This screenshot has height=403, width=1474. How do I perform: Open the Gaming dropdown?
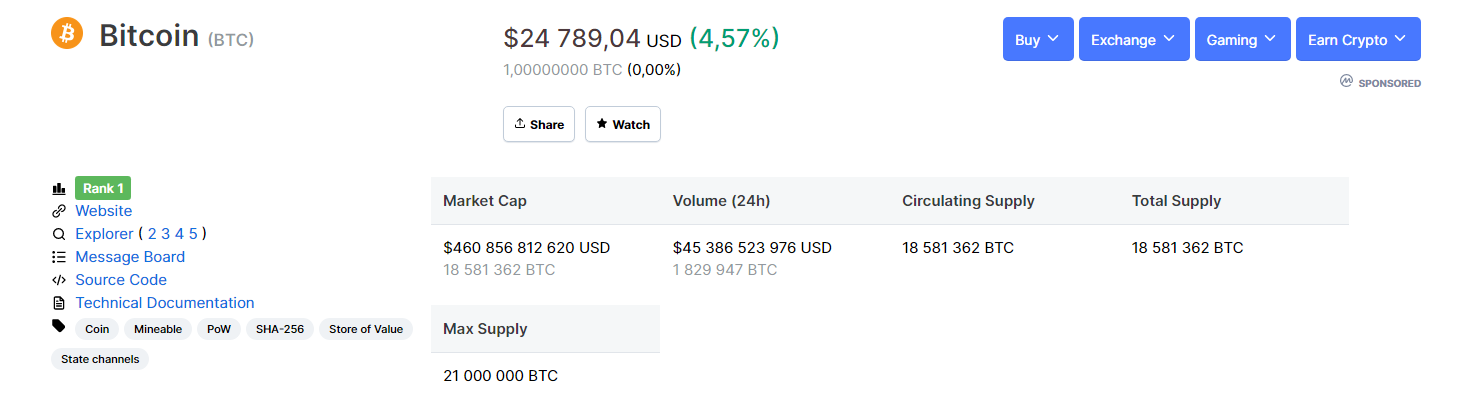click(x=1243, y=39)
